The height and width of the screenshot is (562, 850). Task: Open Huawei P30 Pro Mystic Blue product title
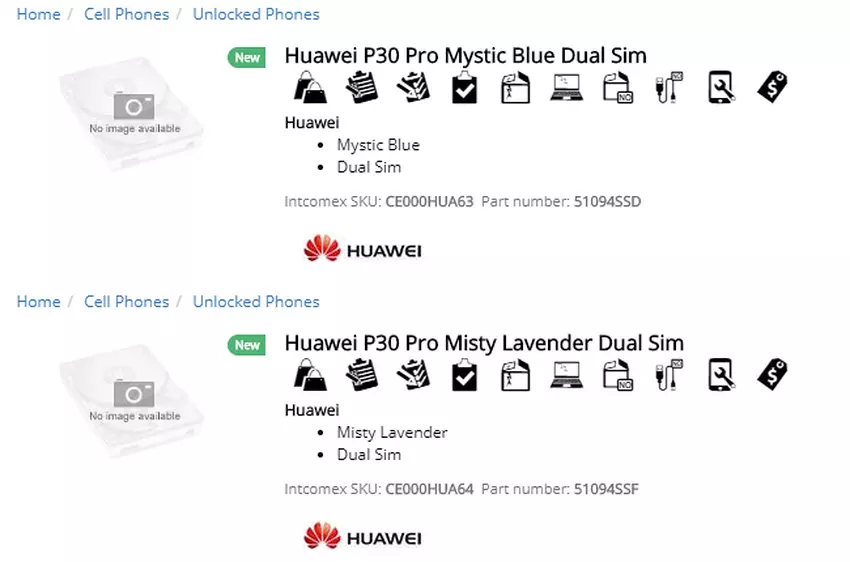pyautogui.click(x=466, y=55)
